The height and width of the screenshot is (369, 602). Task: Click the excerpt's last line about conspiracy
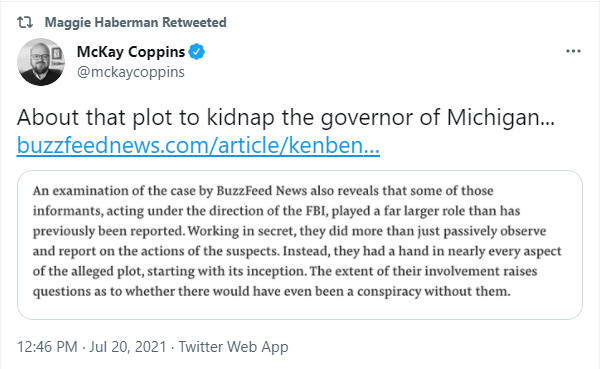click(x=271, y=291)
